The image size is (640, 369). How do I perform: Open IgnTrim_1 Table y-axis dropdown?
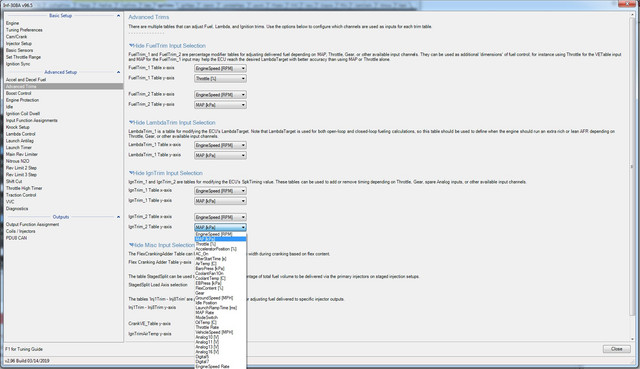tap(220, 201)
